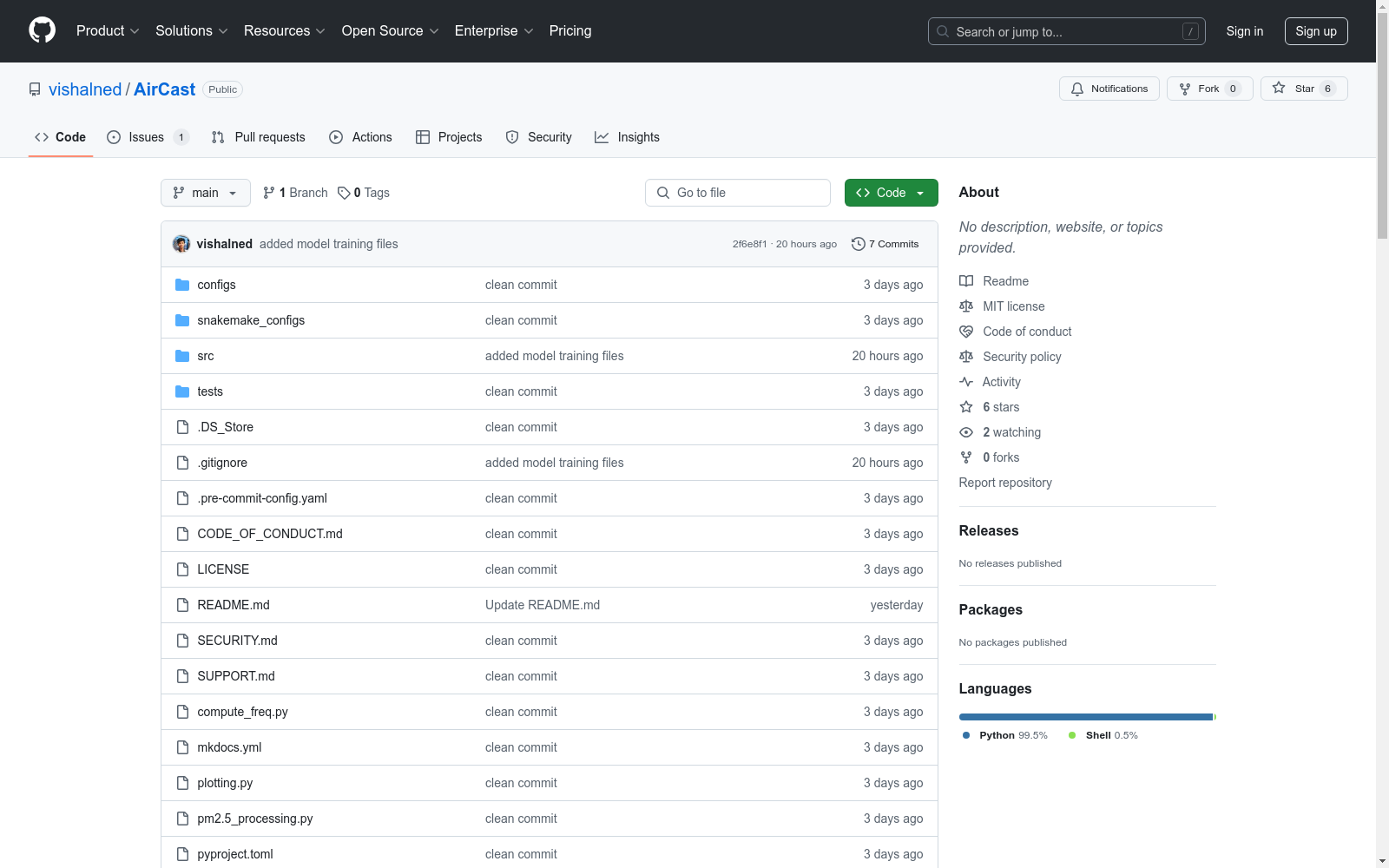Viewport: 1389px width, 868px height.
Task: Click the stars icon in About
Action: pos(966,407)
